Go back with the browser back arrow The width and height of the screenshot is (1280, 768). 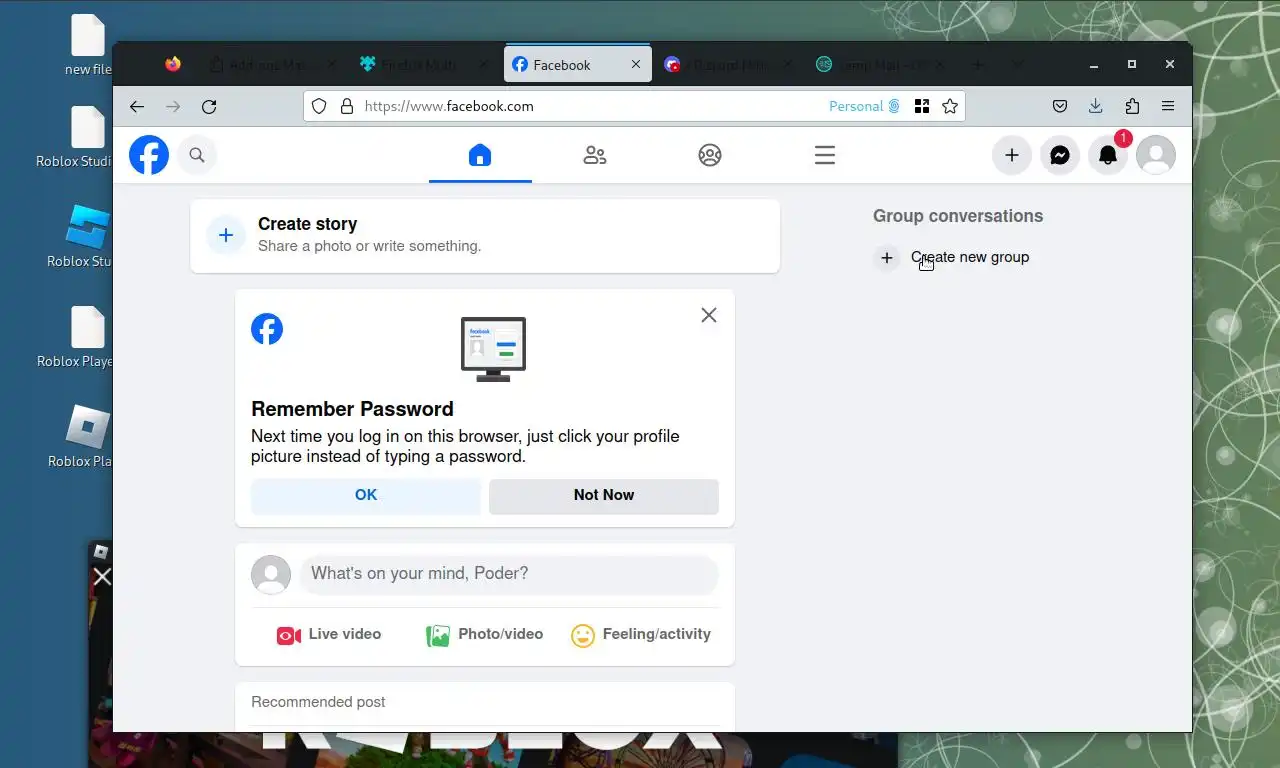(x=137, y=106)
